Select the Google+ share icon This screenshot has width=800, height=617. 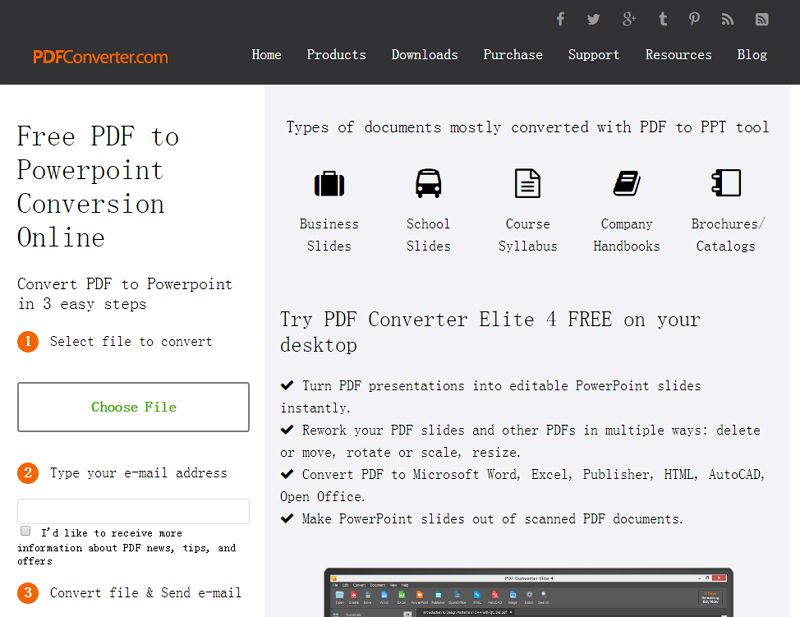pos(628,19)
